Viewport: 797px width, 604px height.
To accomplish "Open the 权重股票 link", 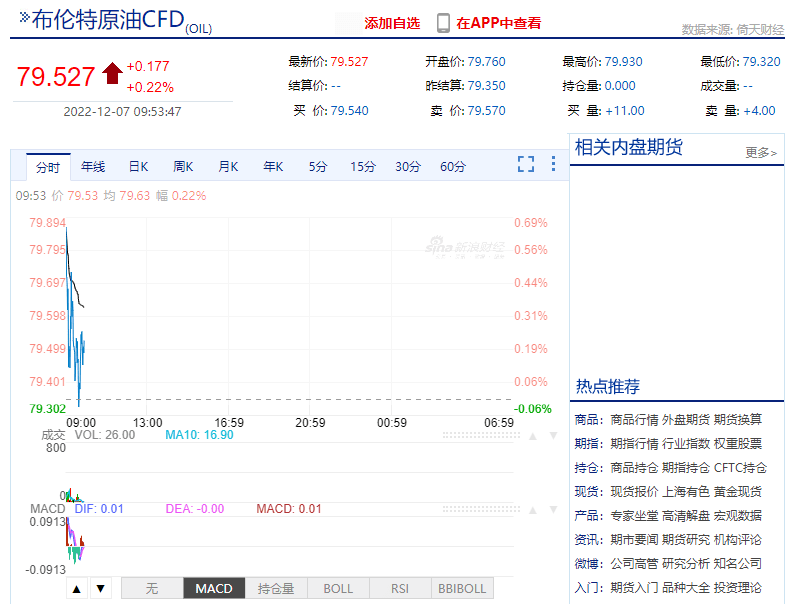I will coord(738,444).
